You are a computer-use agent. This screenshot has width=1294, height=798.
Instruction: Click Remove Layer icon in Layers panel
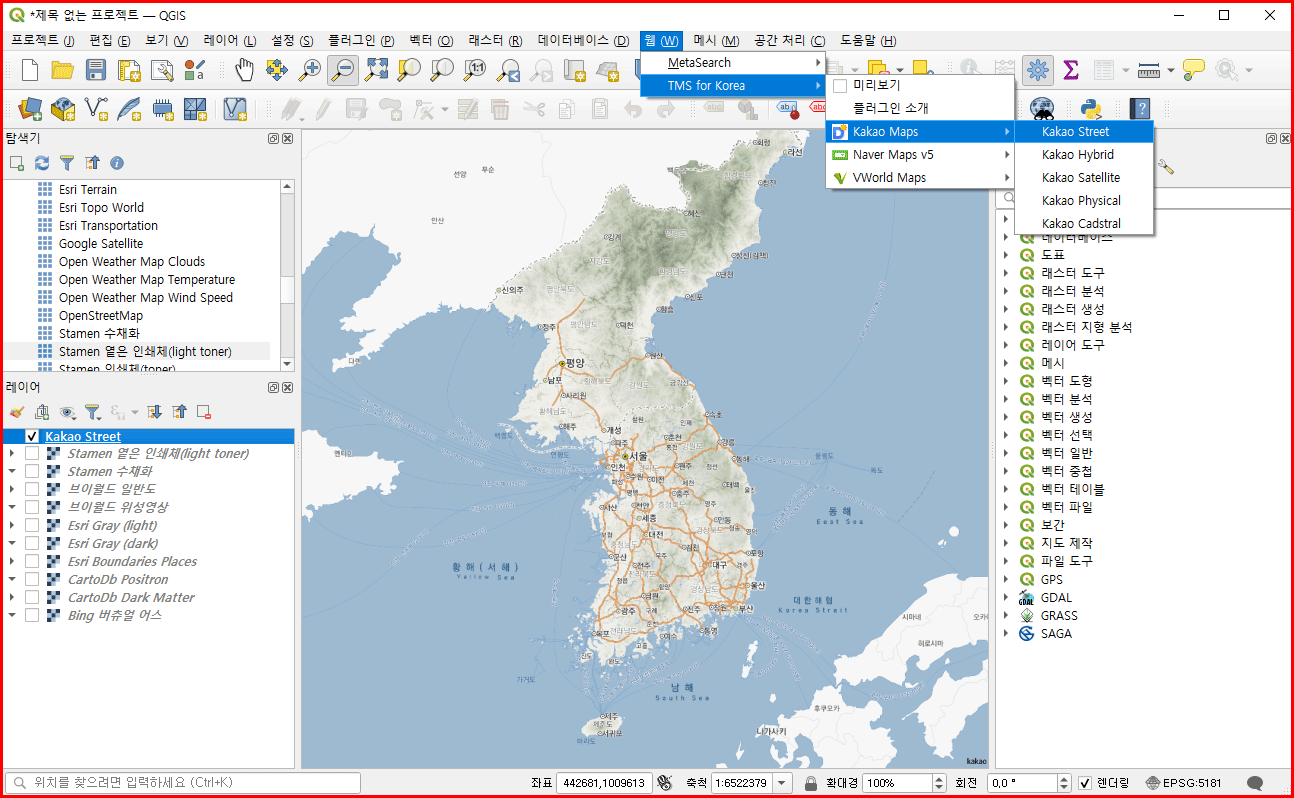pos(203,412)
